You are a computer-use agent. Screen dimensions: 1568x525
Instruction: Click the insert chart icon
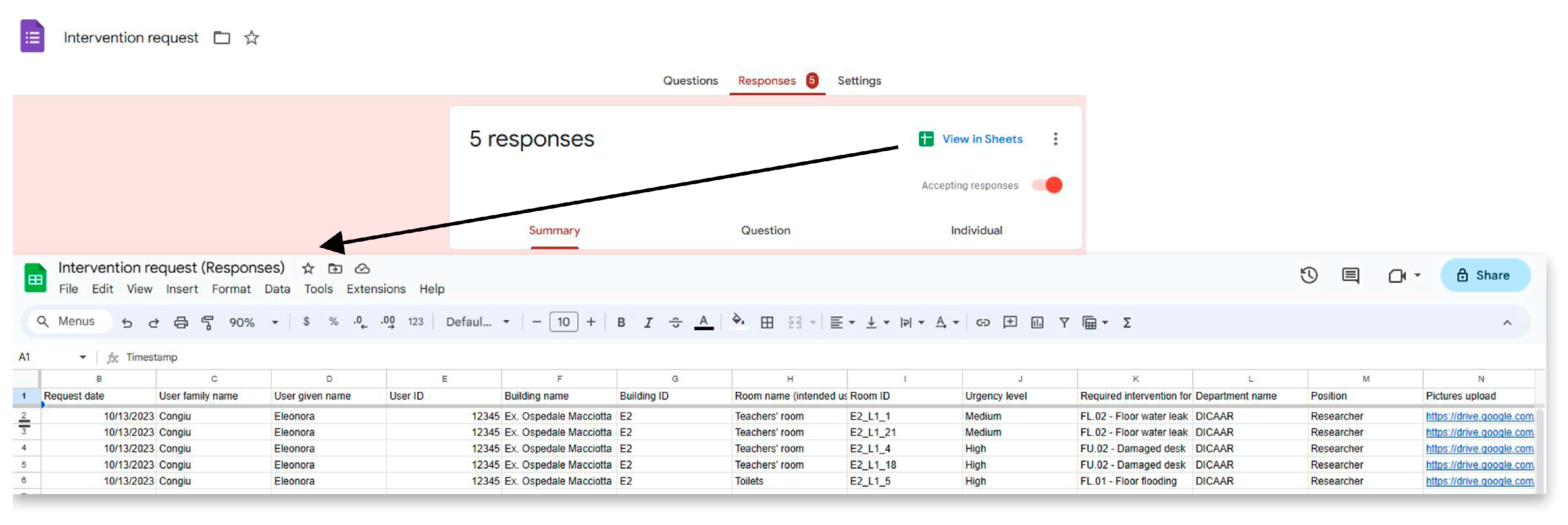click(x=1037, y=322)
